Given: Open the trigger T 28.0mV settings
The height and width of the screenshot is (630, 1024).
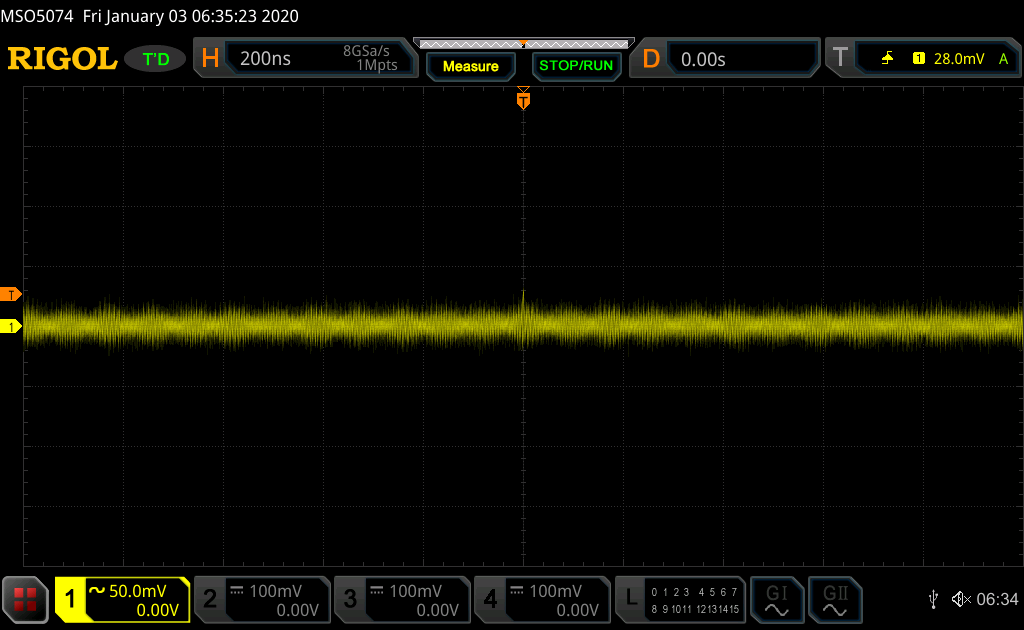Looking at the screenshot, I should click(924, 58).
